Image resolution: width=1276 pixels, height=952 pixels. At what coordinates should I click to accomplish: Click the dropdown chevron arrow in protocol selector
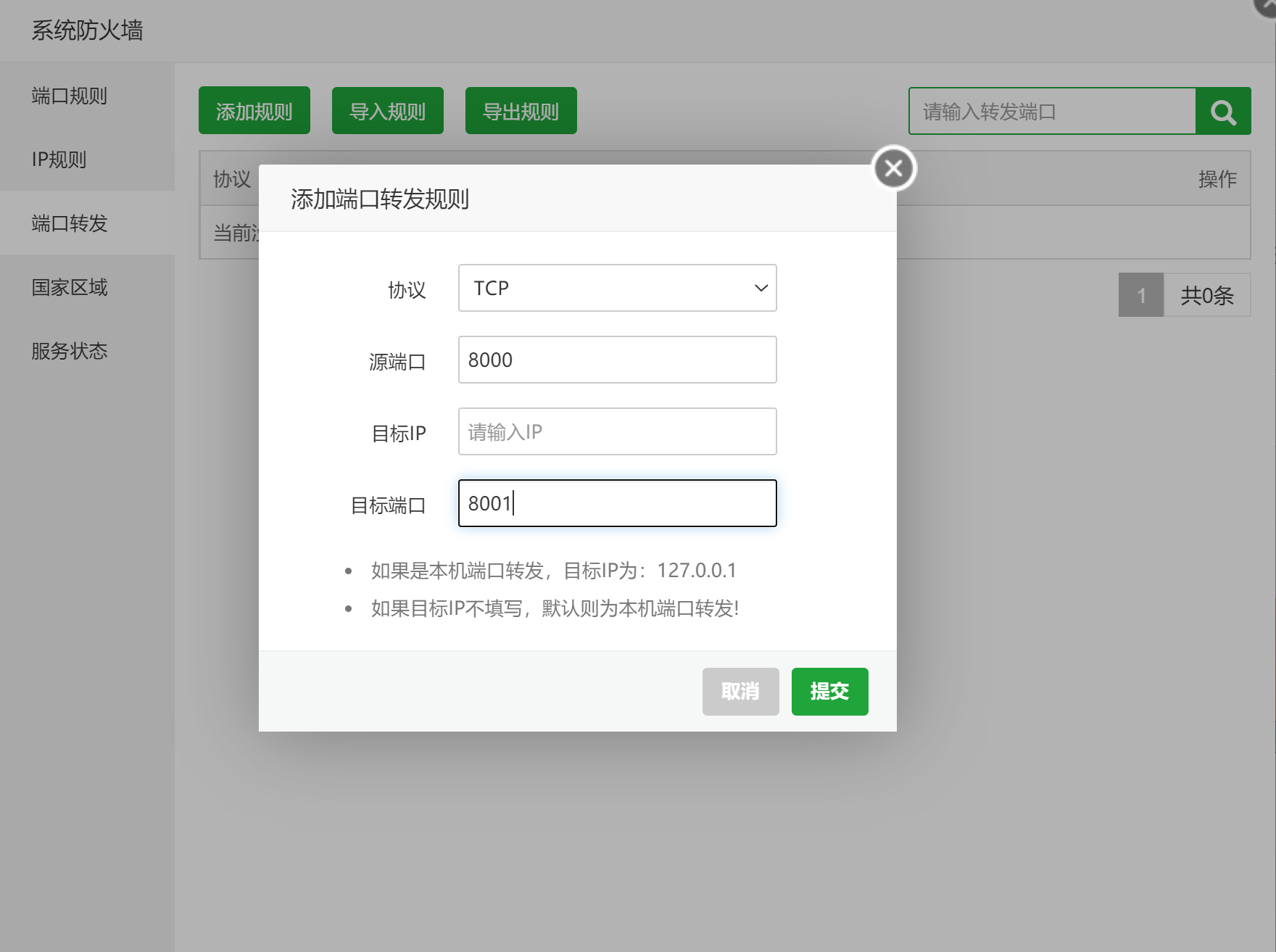[761, 288]
